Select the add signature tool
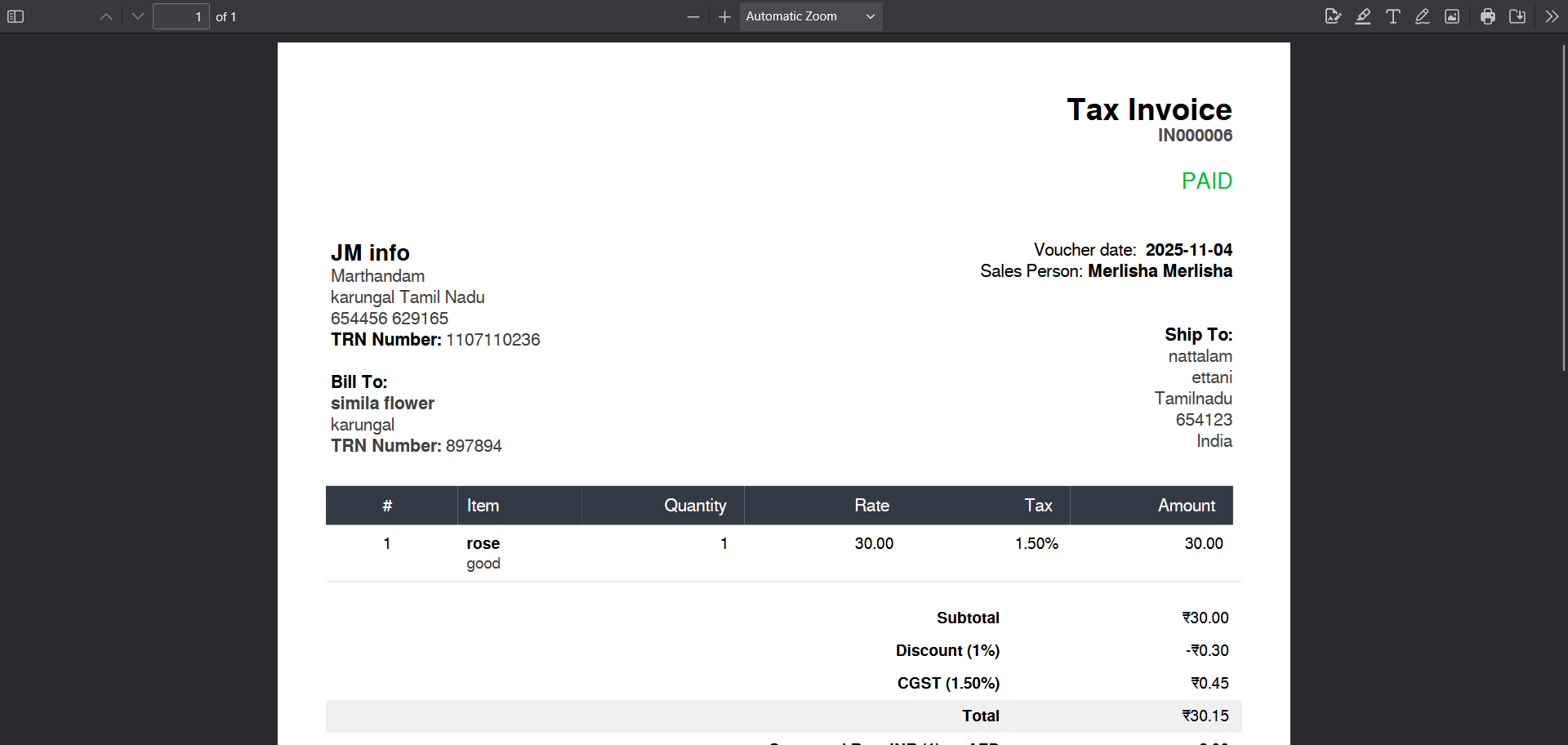This screenshot has height=745, width=1568. pyautogui.click(x=1333, y=16)
